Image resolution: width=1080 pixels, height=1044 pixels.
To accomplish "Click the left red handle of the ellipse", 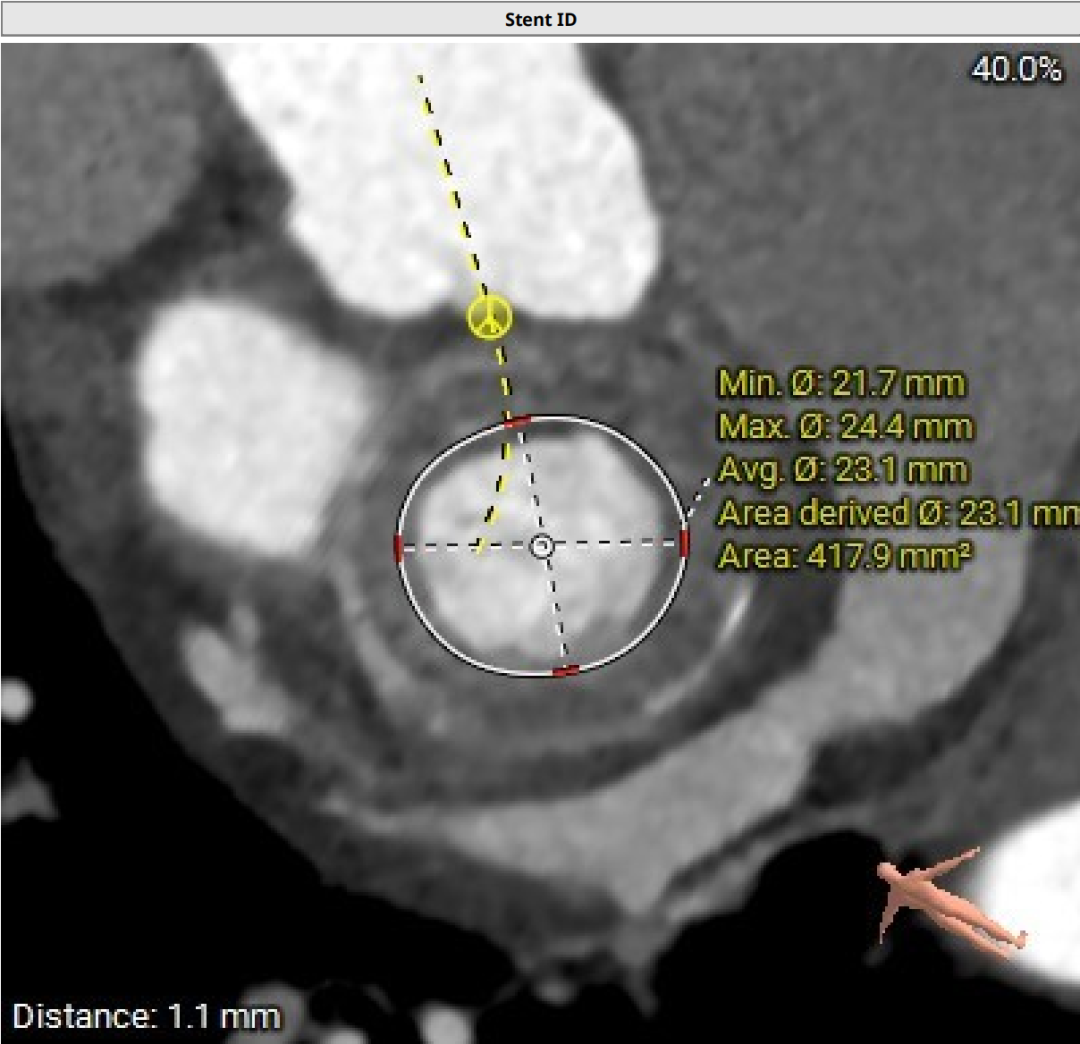I will (399, 547).
